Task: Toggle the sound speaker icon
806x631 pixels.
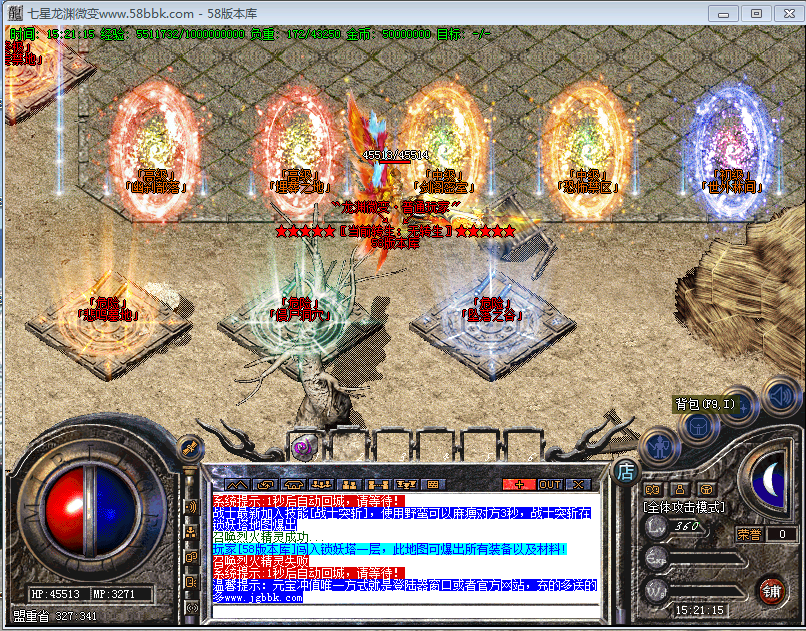Action: pyautogui.click(x=780, y=395)
